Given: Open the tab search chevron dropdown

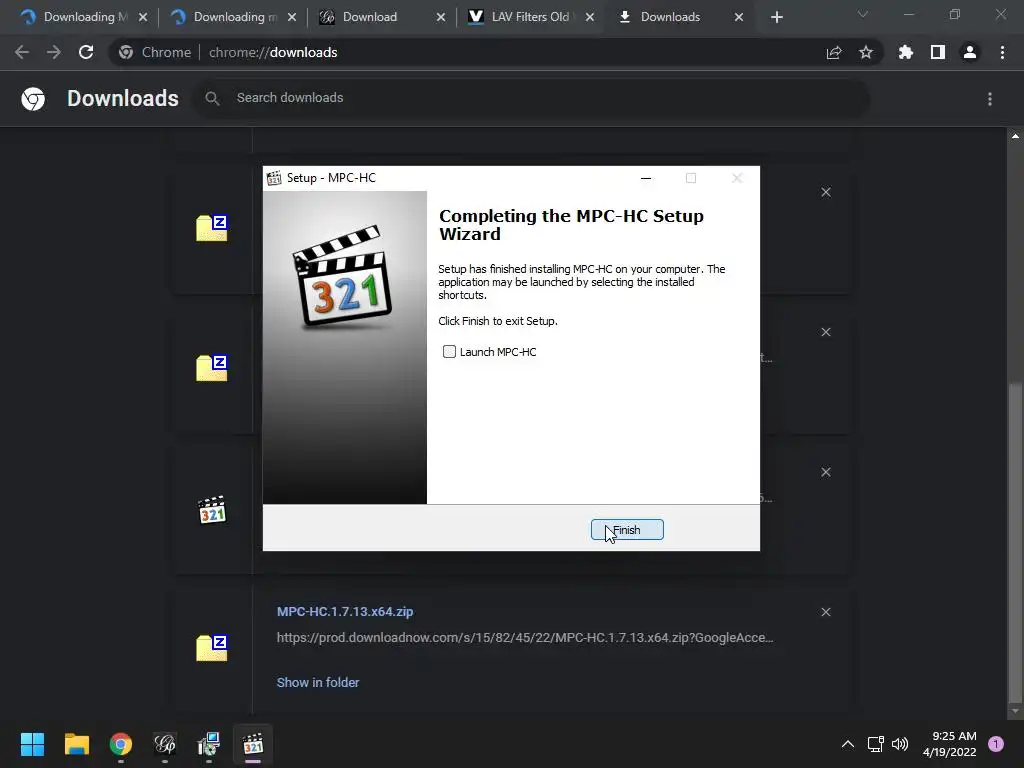Looking at the screenshot, I should click(863, 14).
